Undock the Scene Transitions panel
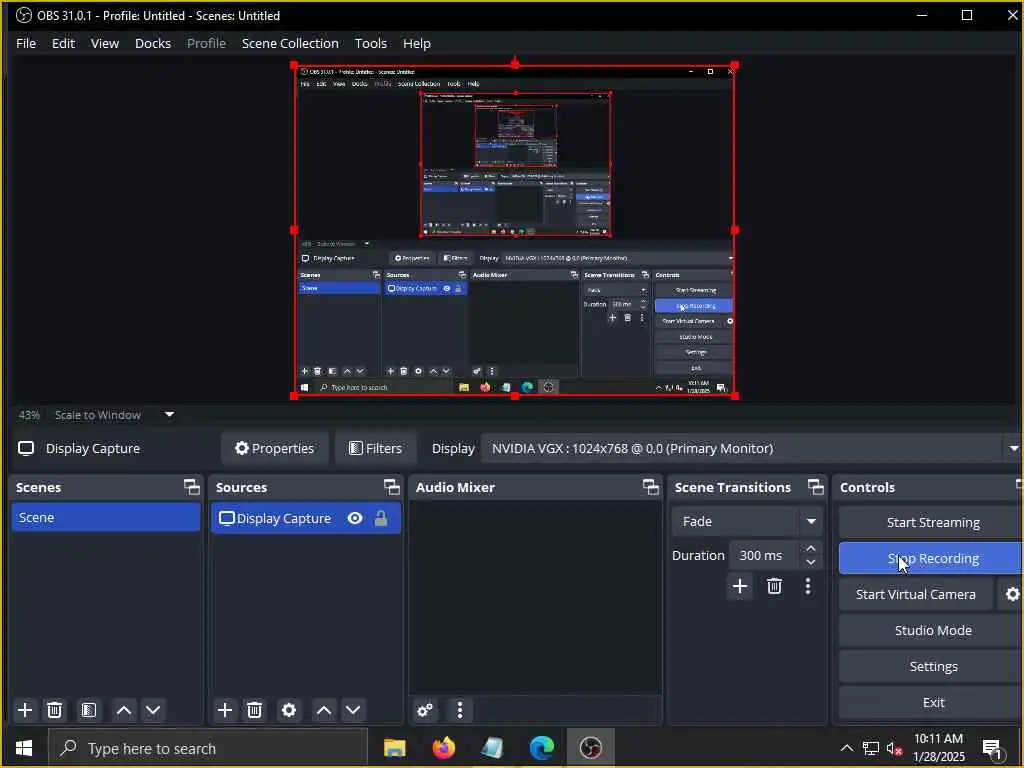 816,487
